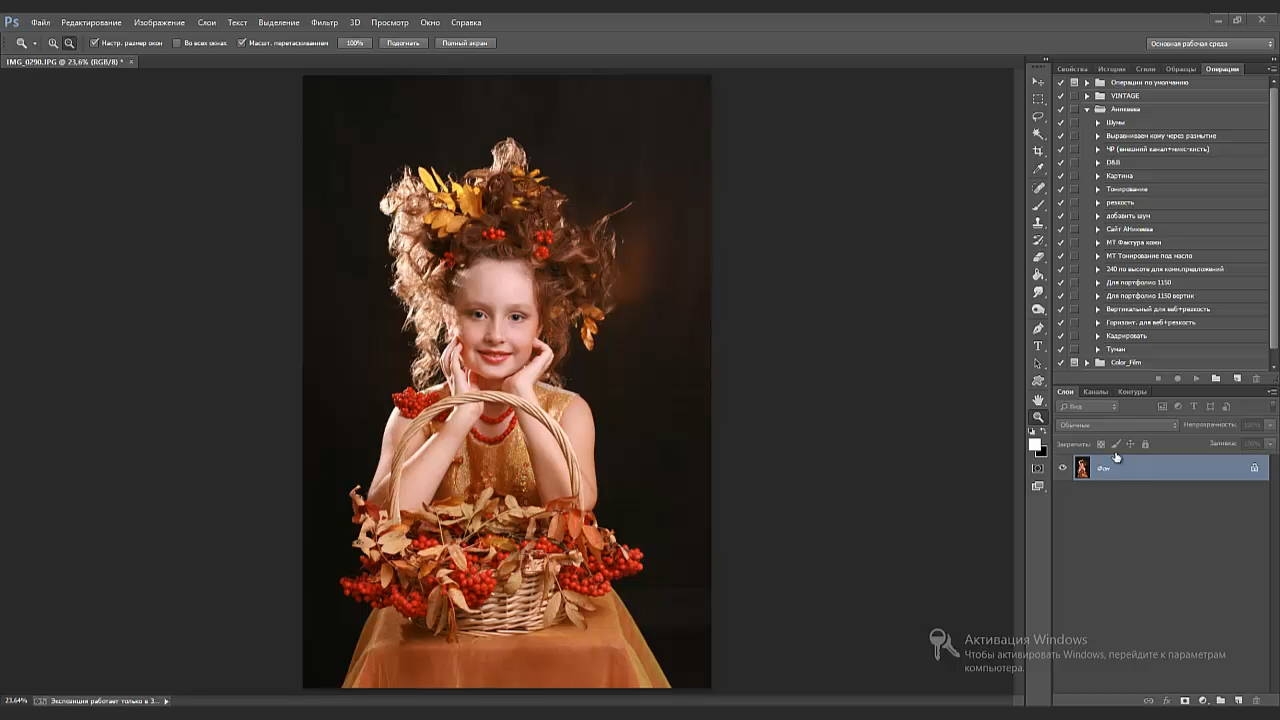Select the Hand tool

pos(1038,399)
